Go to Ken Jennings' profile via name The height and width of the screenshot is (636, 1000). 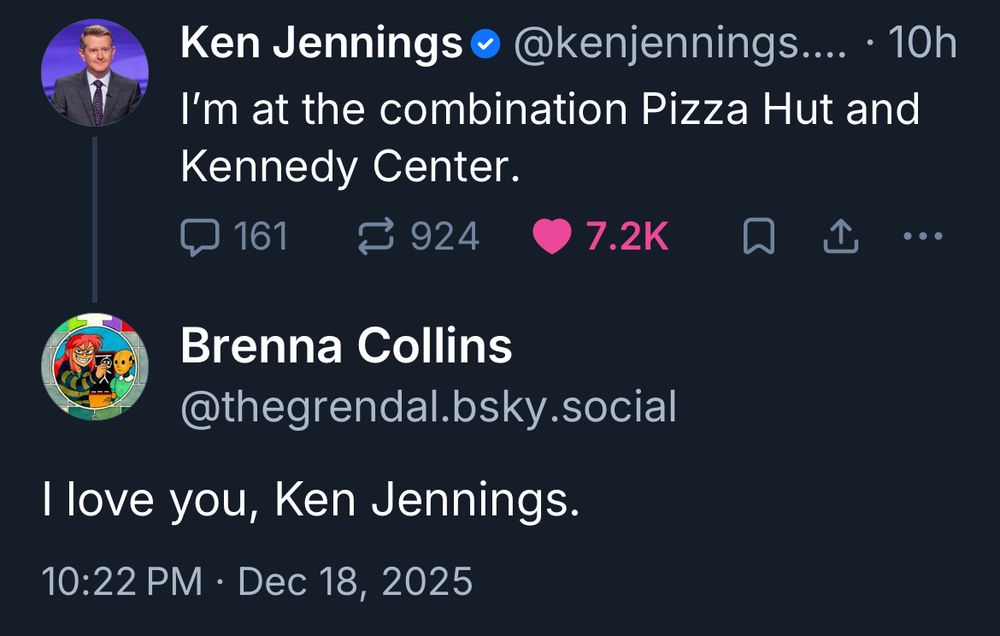[321, 44]
